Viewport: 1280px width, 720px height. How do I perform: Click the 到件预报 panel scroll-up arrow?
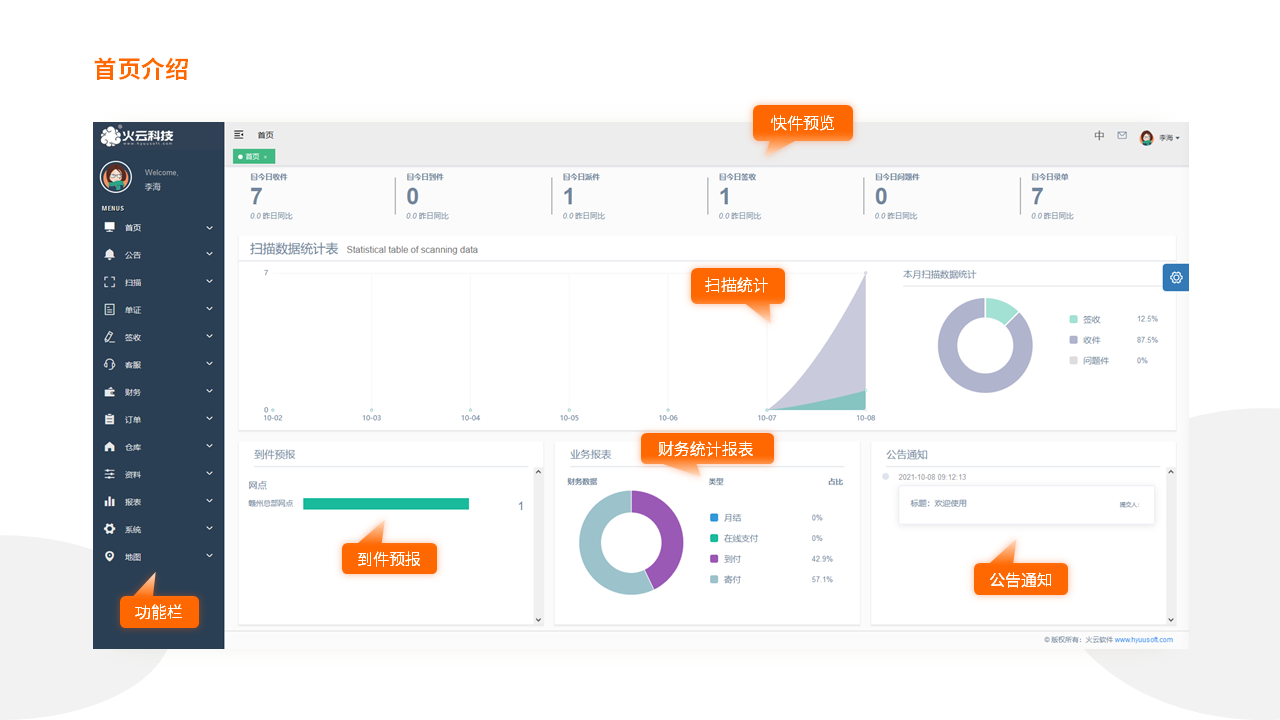pyautogui.click(x=538, y=472)
